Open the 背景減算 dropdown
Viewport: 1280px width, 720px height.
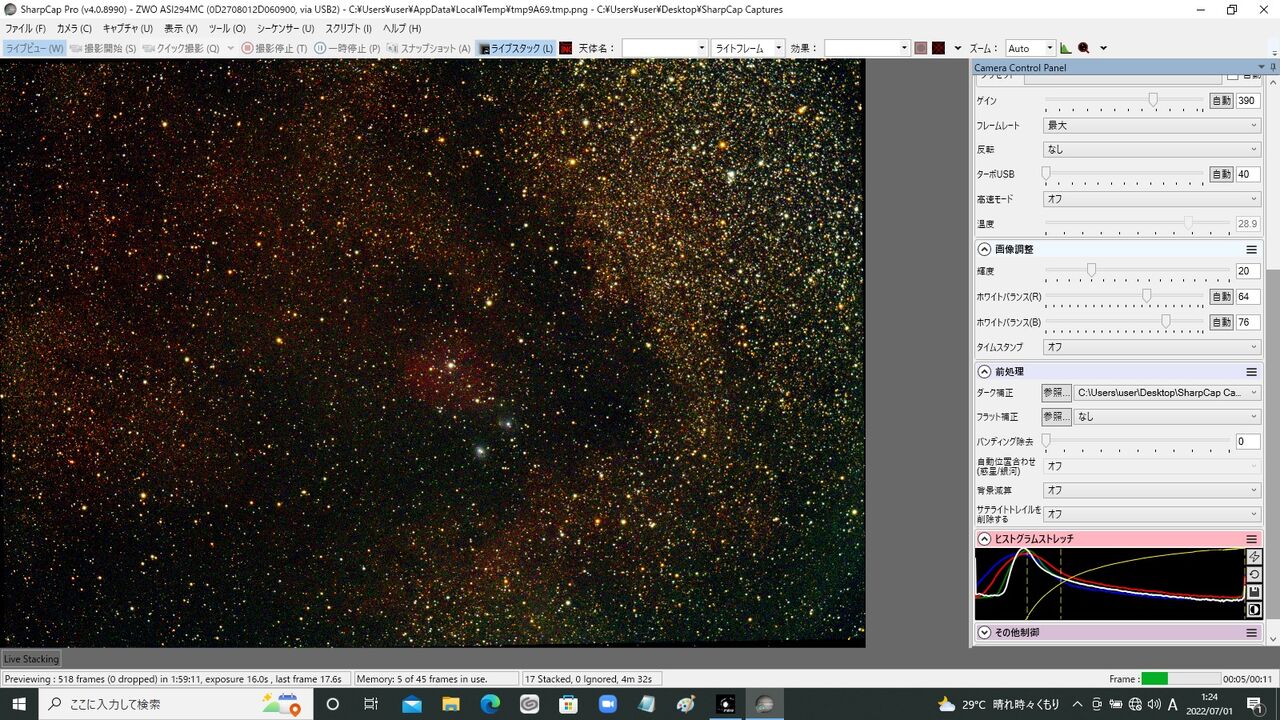coord(1152,490)
